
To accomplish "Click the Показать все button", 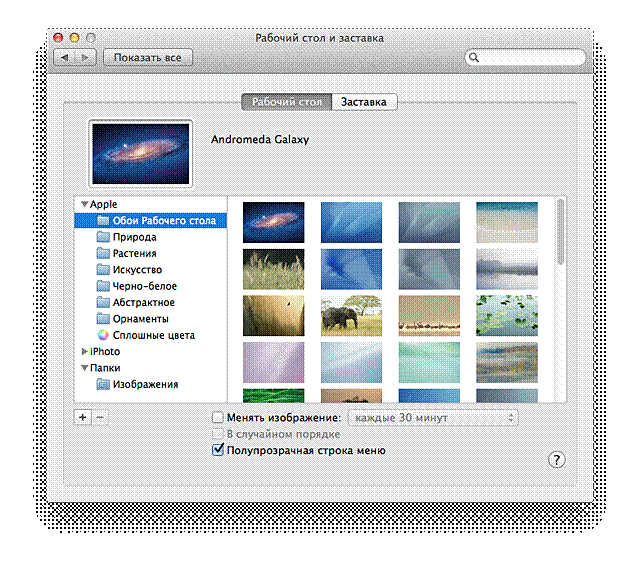I will pos(148,58).
